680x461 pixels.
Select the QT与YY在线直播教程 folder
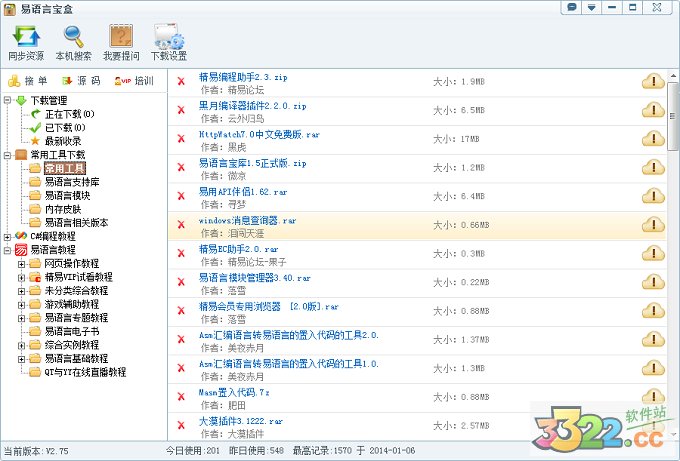click(78, 372)
